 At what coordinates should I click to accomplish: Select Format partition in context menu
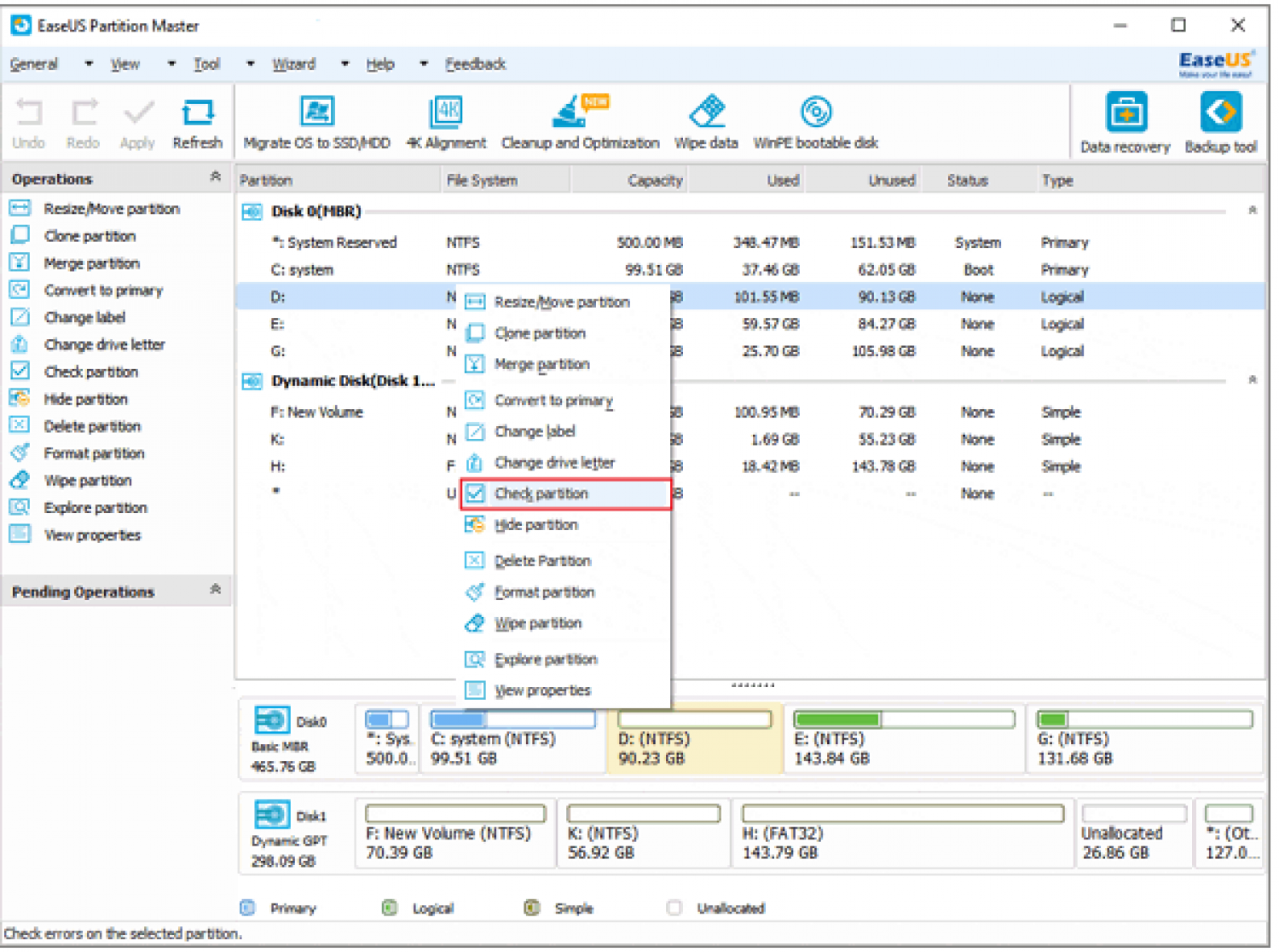click(544, 592)
